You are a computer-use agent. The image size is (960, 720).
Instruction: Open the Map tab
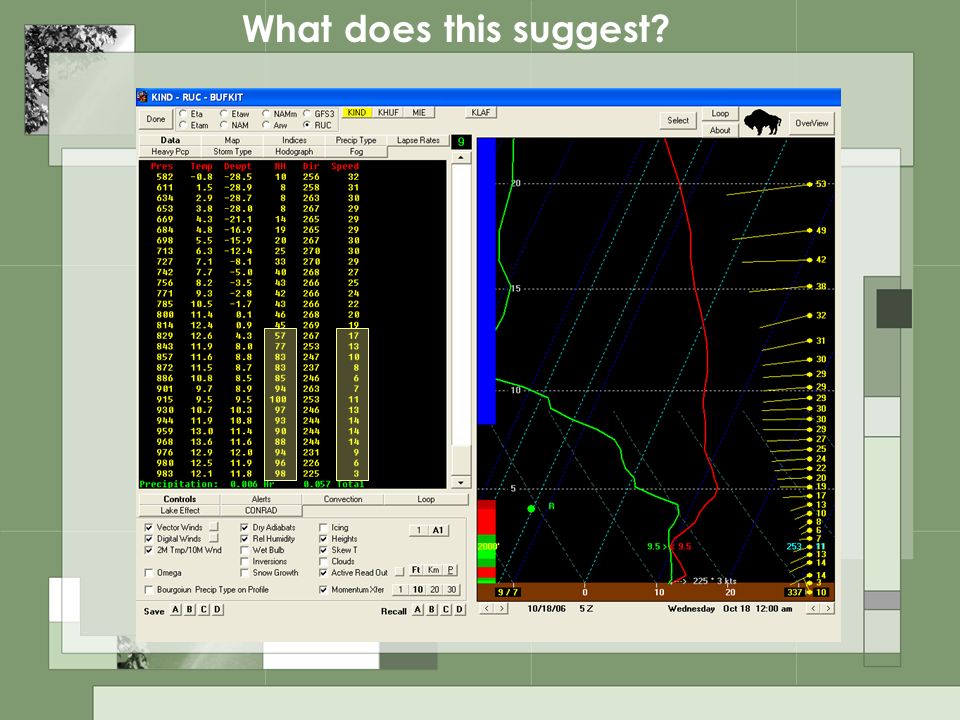click(x=232, y=140)
